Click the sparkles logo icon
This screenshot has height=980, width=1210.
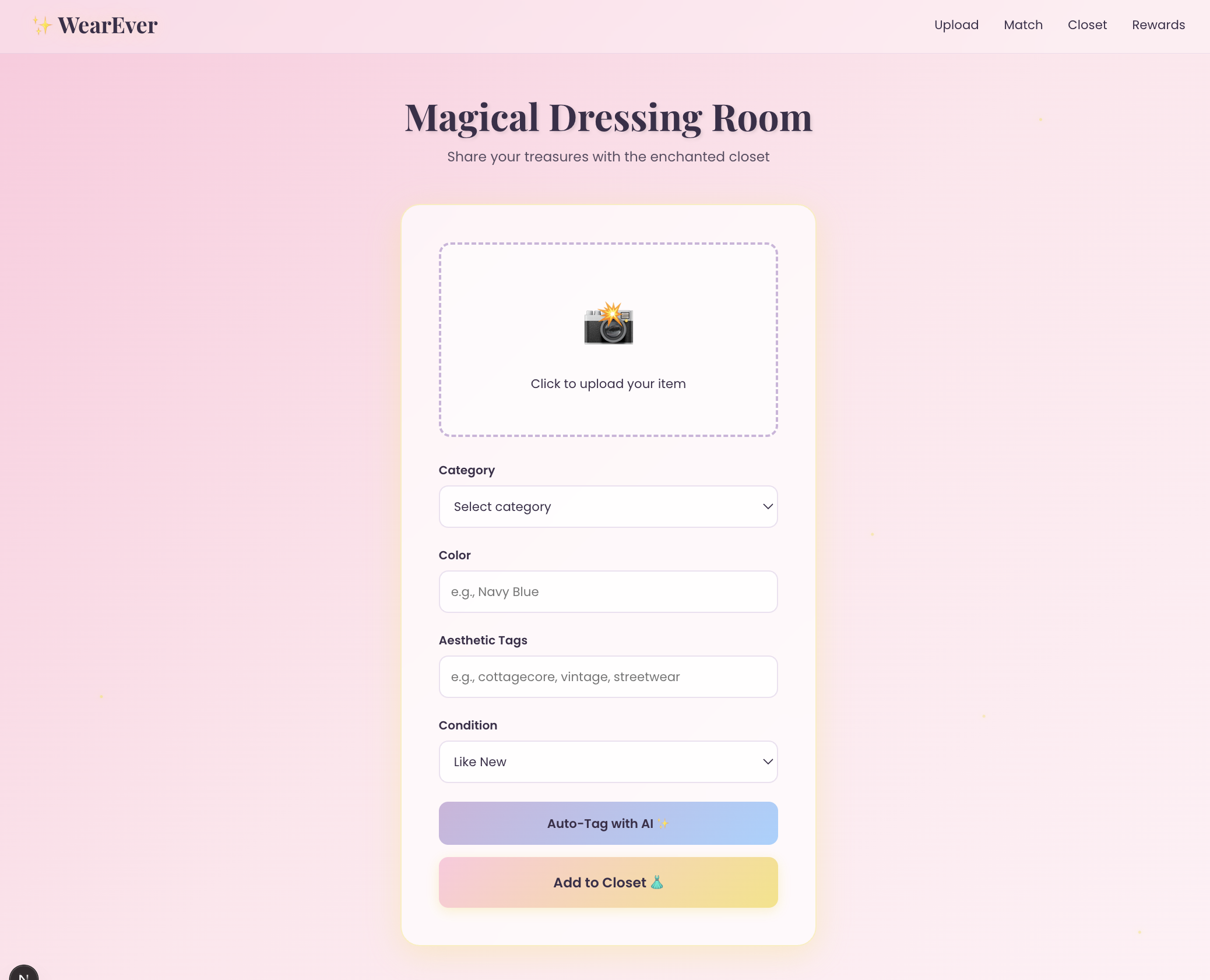[42, 26]
